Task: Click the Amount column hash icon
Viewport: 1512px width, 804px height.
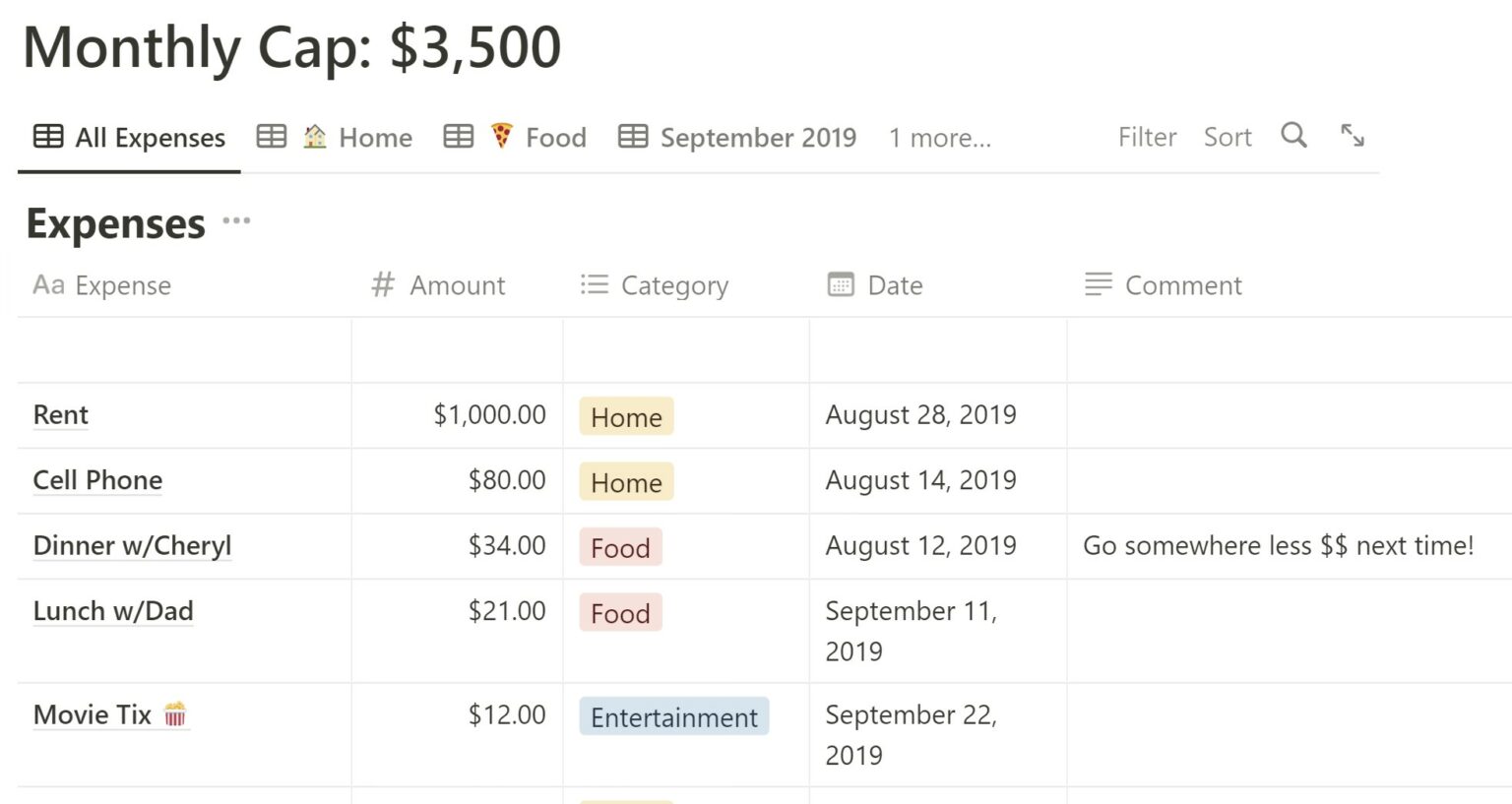Action: point(383,285)
